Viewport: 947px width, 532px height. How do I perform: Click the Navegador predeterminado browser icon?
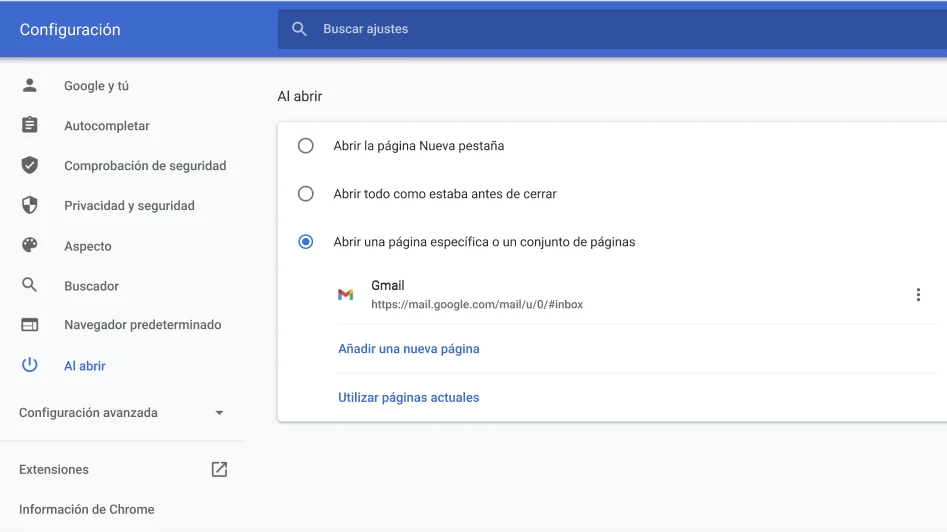(x=29, y=325)
